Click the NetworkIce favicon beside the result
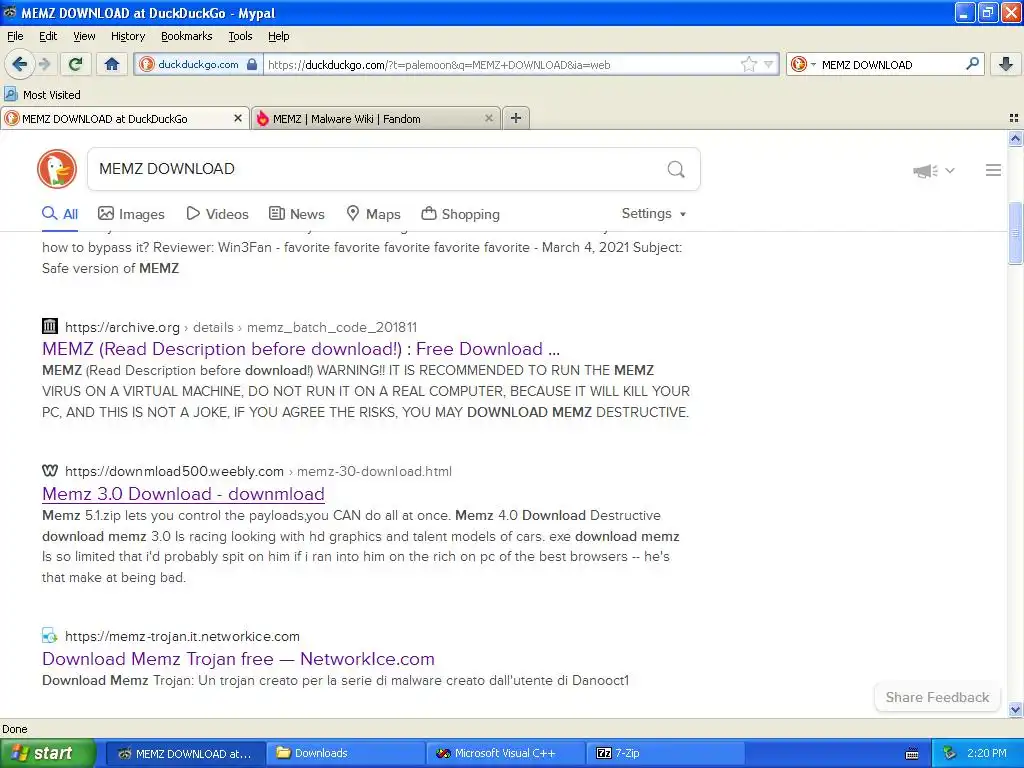The width and height of the screenshot is (1024, 768). point(50,635)
